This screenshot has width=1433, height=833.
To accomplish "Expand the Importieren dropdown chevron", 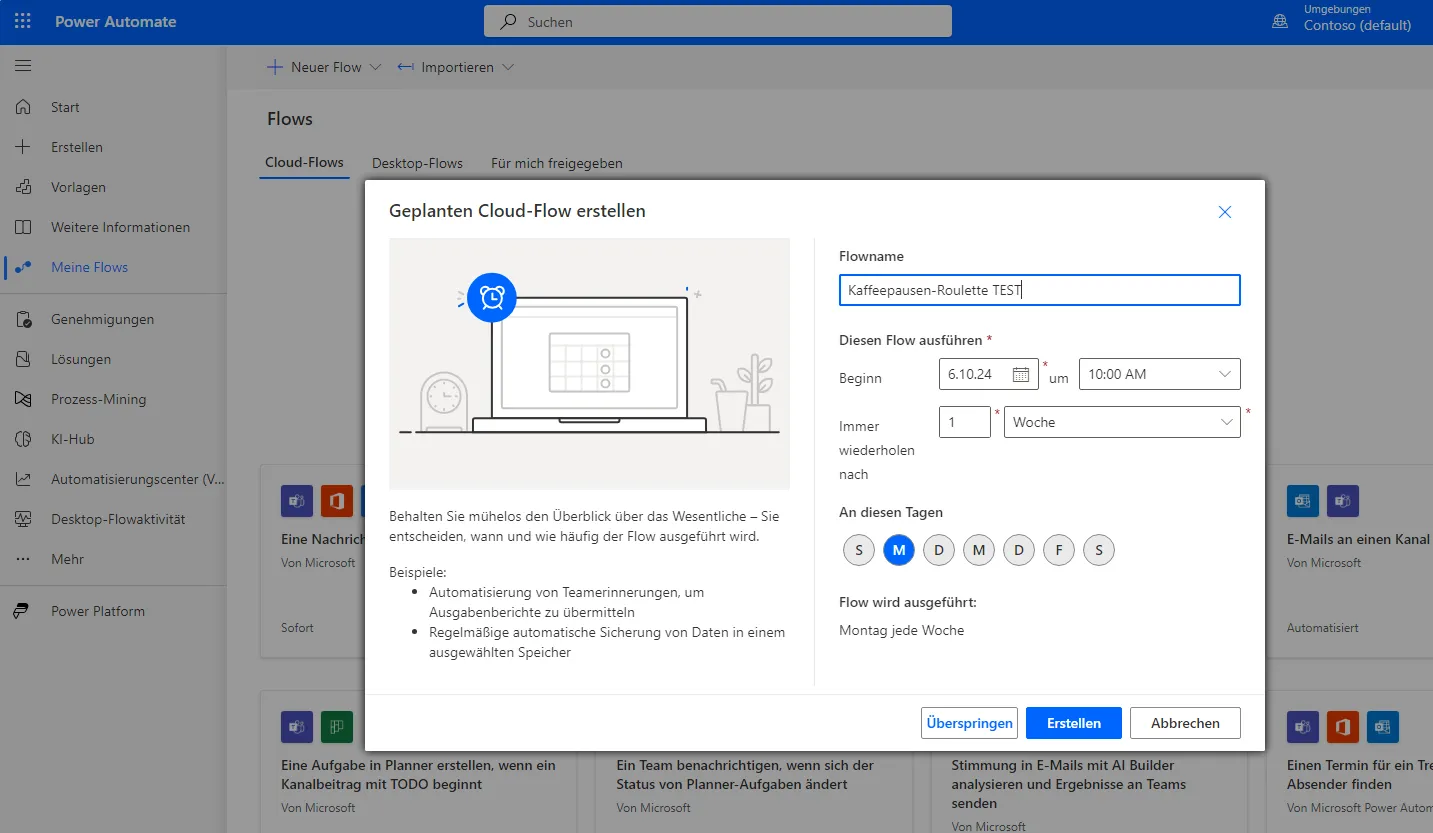I will click(x=508, y=67).
